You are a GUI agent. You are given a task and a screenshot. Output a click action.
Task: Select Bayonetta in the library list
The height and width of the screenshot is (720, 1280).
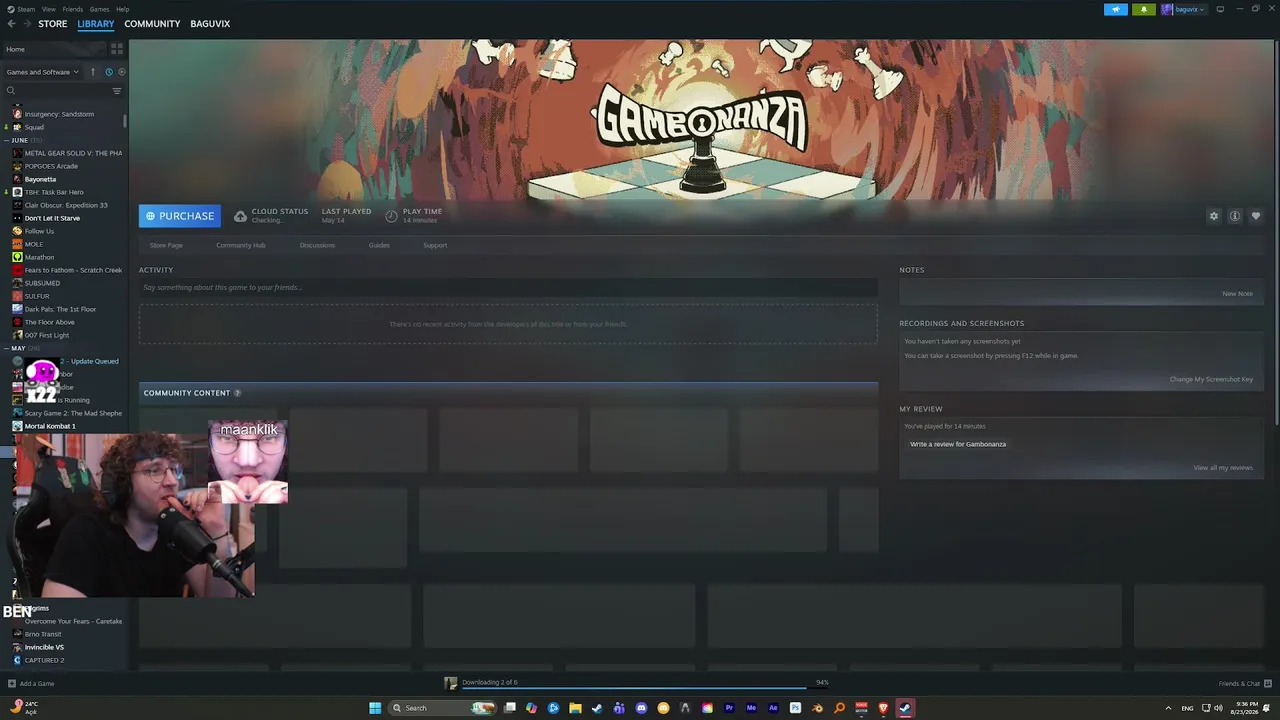tap(40, 179)
